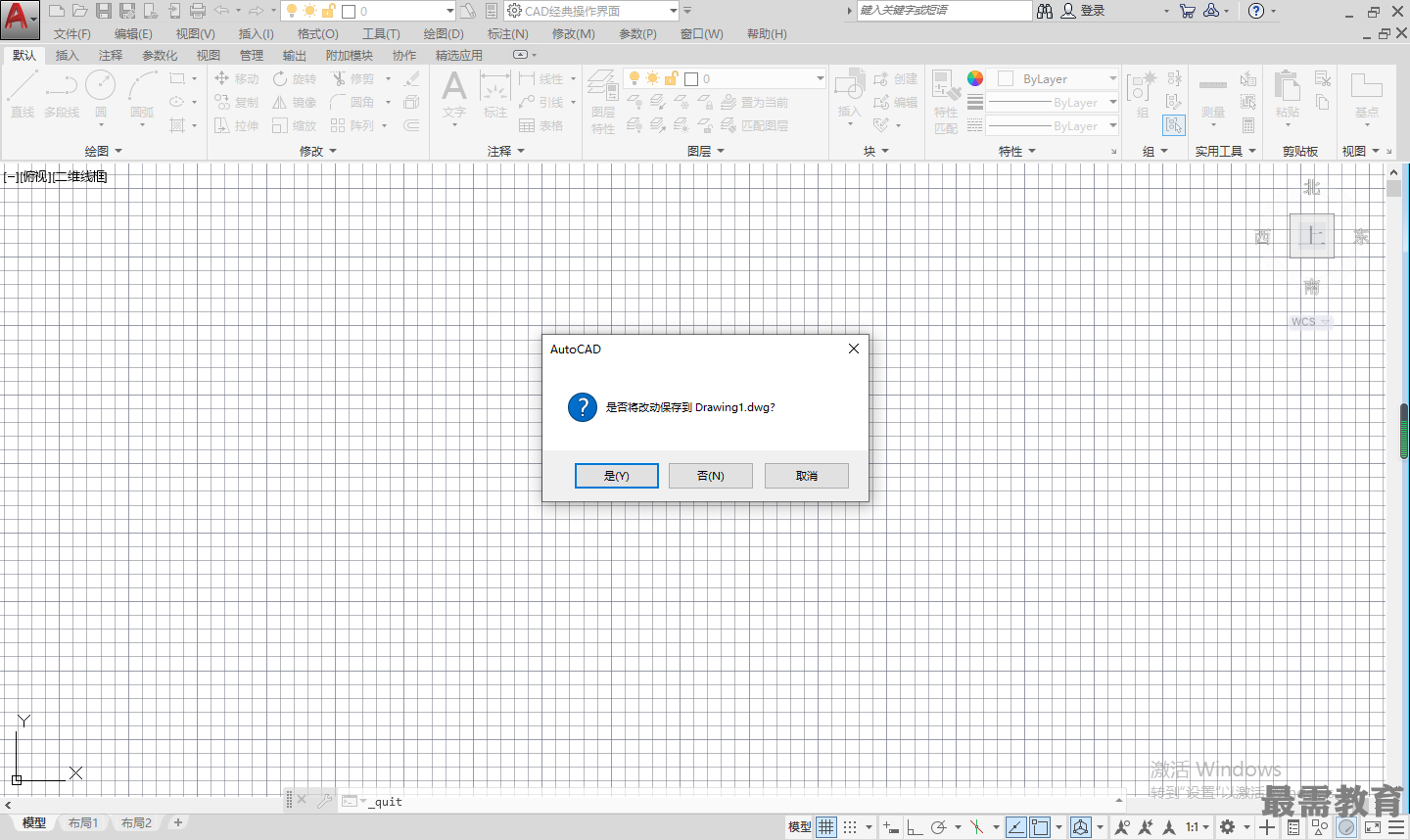Click the 模型 button in the status bar

(x=800, y=827)
